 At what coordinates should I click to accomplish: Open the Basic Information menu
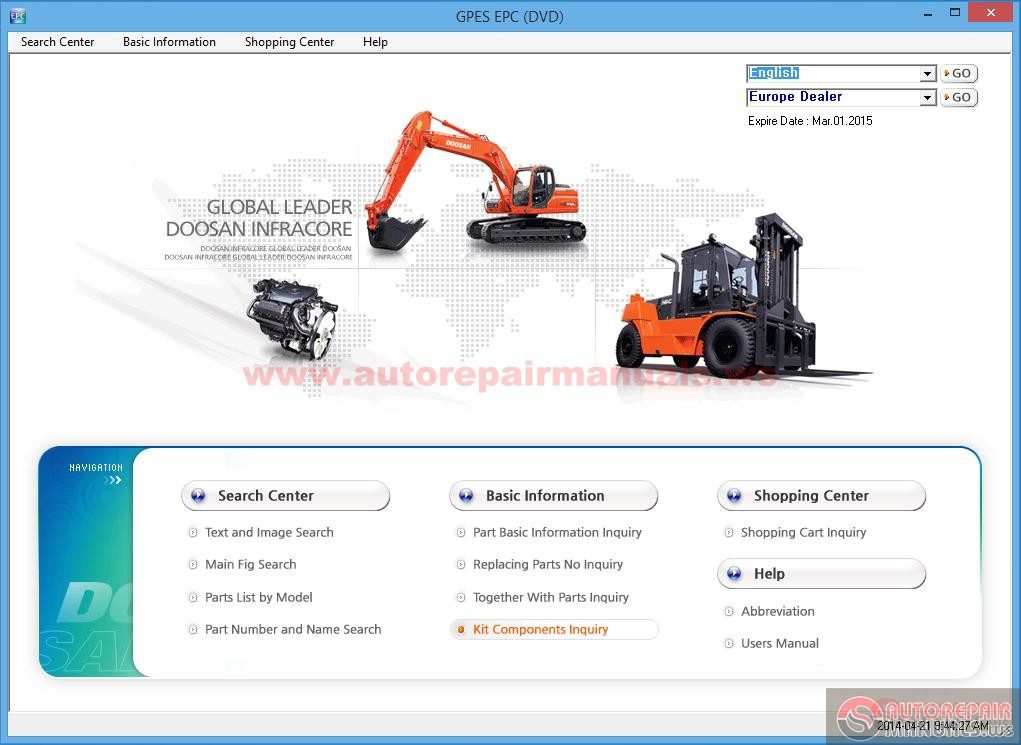[169, 42]
